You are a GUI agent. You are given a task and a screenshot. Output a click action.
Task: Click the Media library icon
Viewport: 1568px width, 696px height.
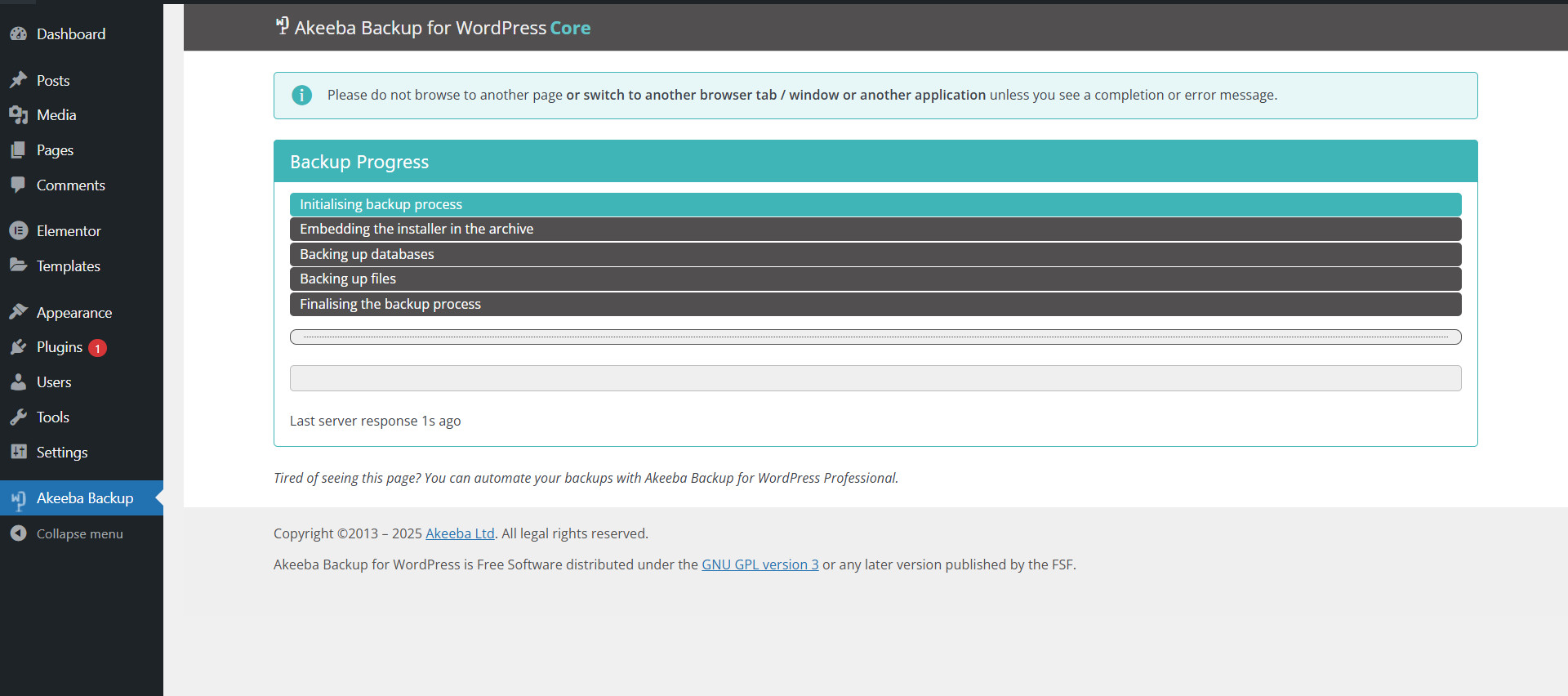tap(18, 115)
